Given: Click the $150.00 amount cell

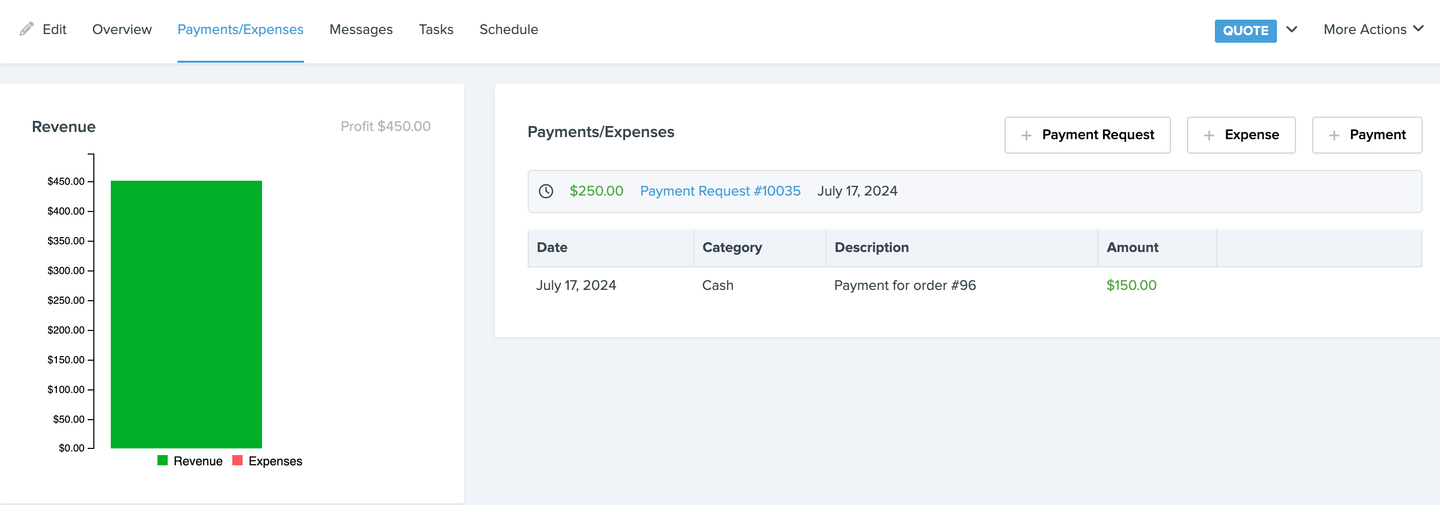Looking at the screenshot, I should pos(1132,286).
